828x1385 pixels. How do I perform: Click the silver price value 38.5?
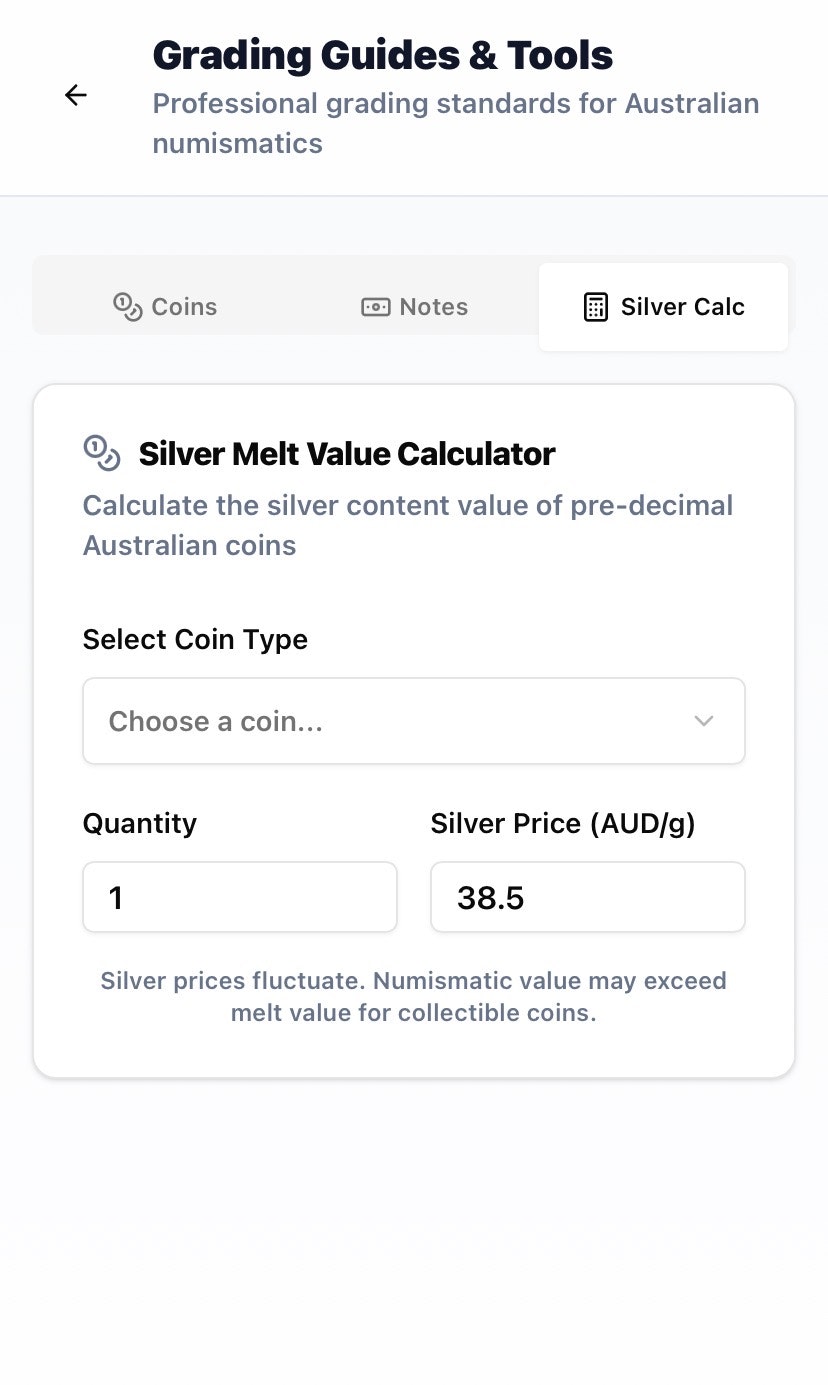click(x=489, y=897)
